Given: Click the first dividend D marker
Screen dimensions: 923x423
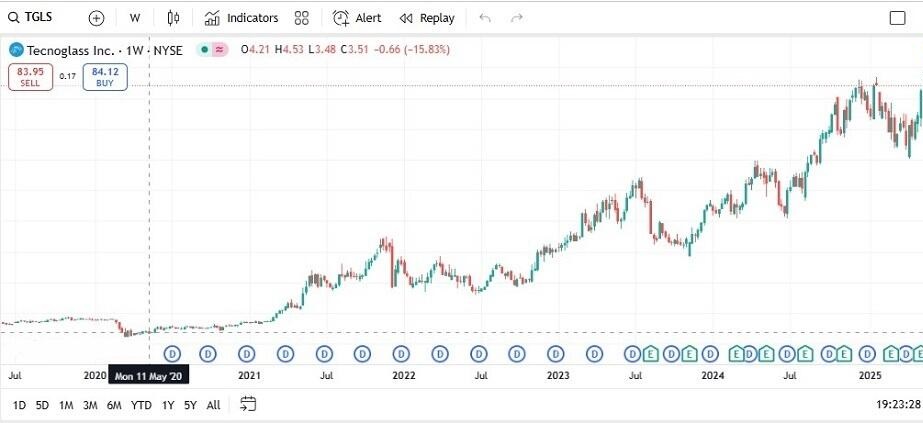Looking at the screenshot, I should (x=171, y=353).
